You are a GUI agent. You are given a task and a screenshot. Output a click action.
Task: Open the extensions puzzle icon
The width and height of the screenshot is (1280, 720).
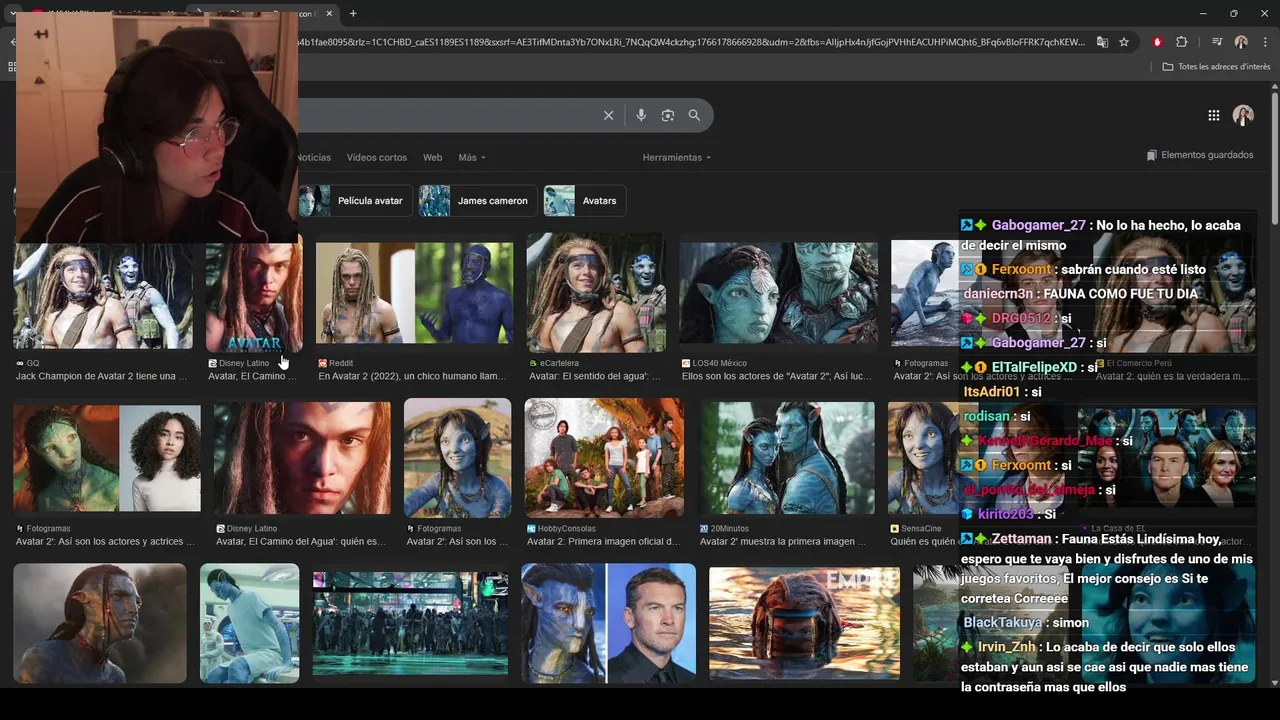(1182, 42)
